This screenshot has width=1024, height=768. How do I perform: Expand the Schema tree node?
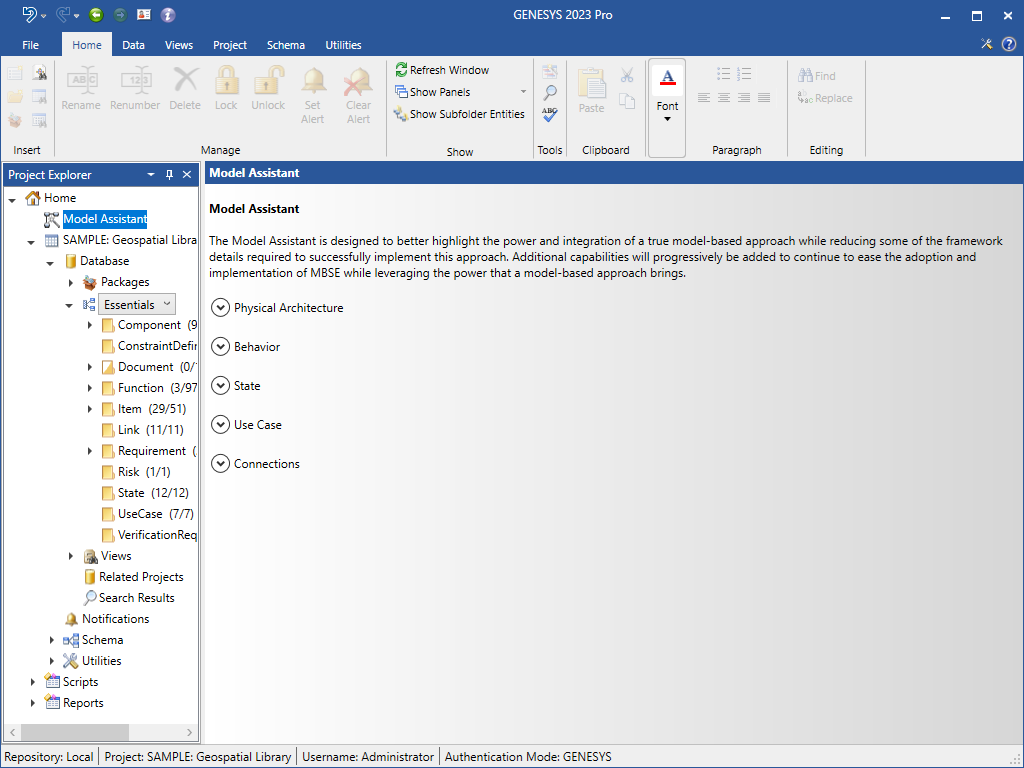click(x=52, y=640)
